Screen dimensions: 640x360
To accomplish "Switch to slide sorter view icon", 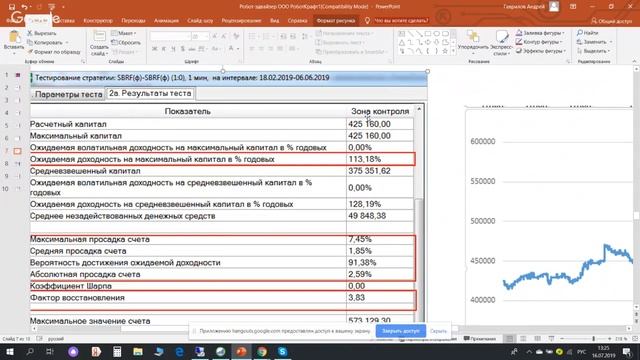I will click(523, 339).
